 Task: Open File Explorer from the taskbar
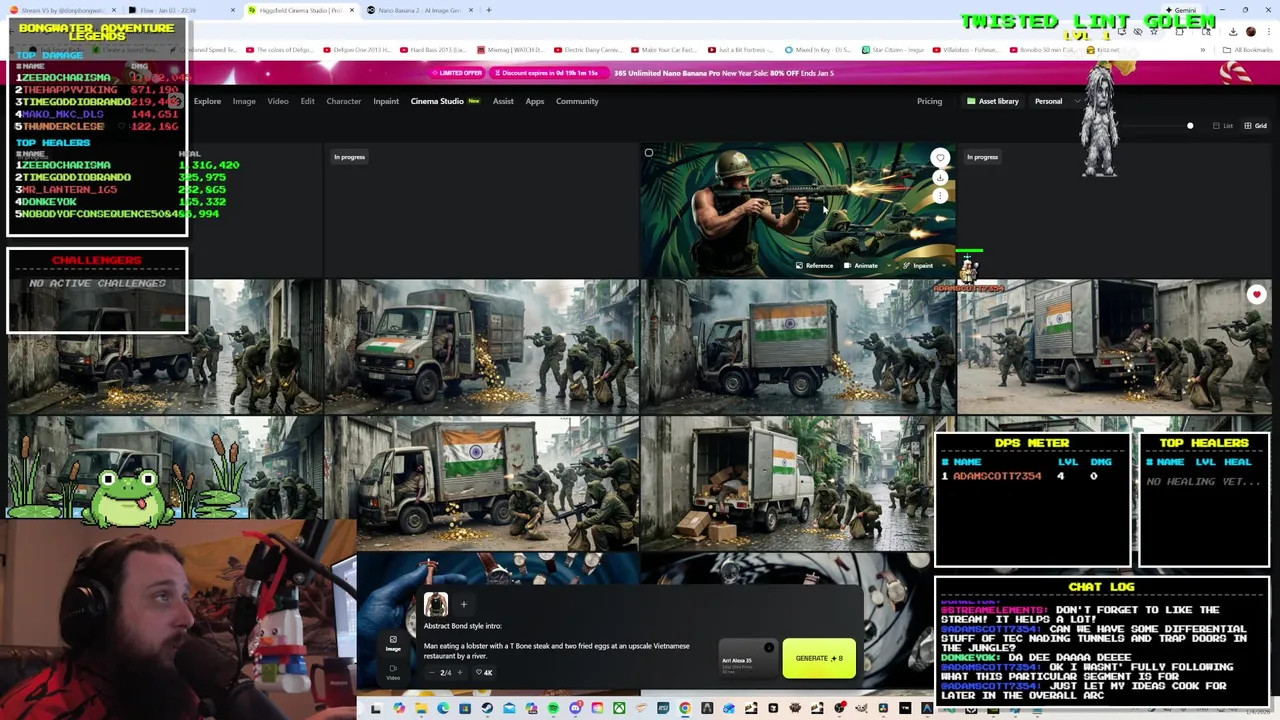point(421,709)
